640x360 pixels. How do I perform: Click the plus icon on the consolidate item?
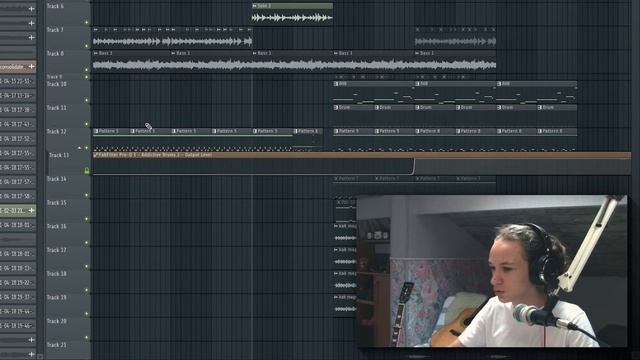coord(31,67)
